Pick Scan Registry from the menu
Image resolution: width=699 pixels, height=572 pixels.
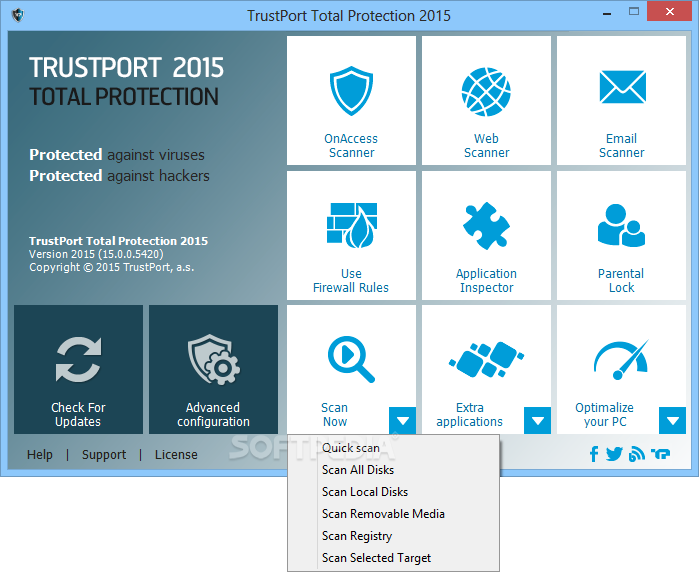coord(394,536)
